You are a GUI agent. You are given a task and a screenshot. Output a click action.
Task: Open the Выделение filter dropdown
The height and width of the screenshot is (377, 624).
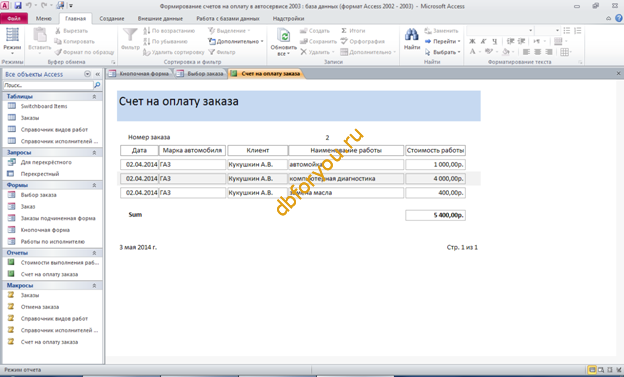(229, 31)
